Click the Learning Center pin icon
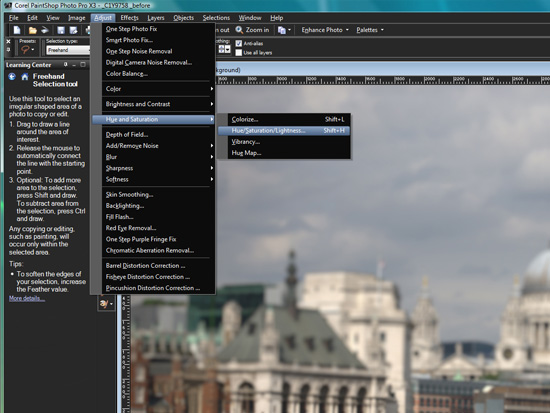This screenshot has height=413, width=550. point(66,65)
